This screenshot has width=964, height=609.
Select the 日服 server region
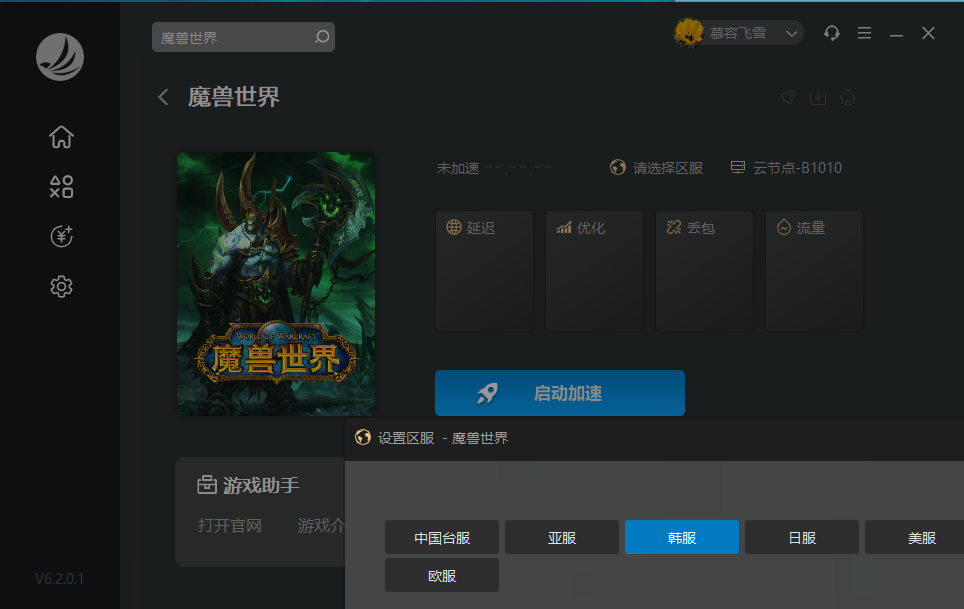[x=802, y=538]
